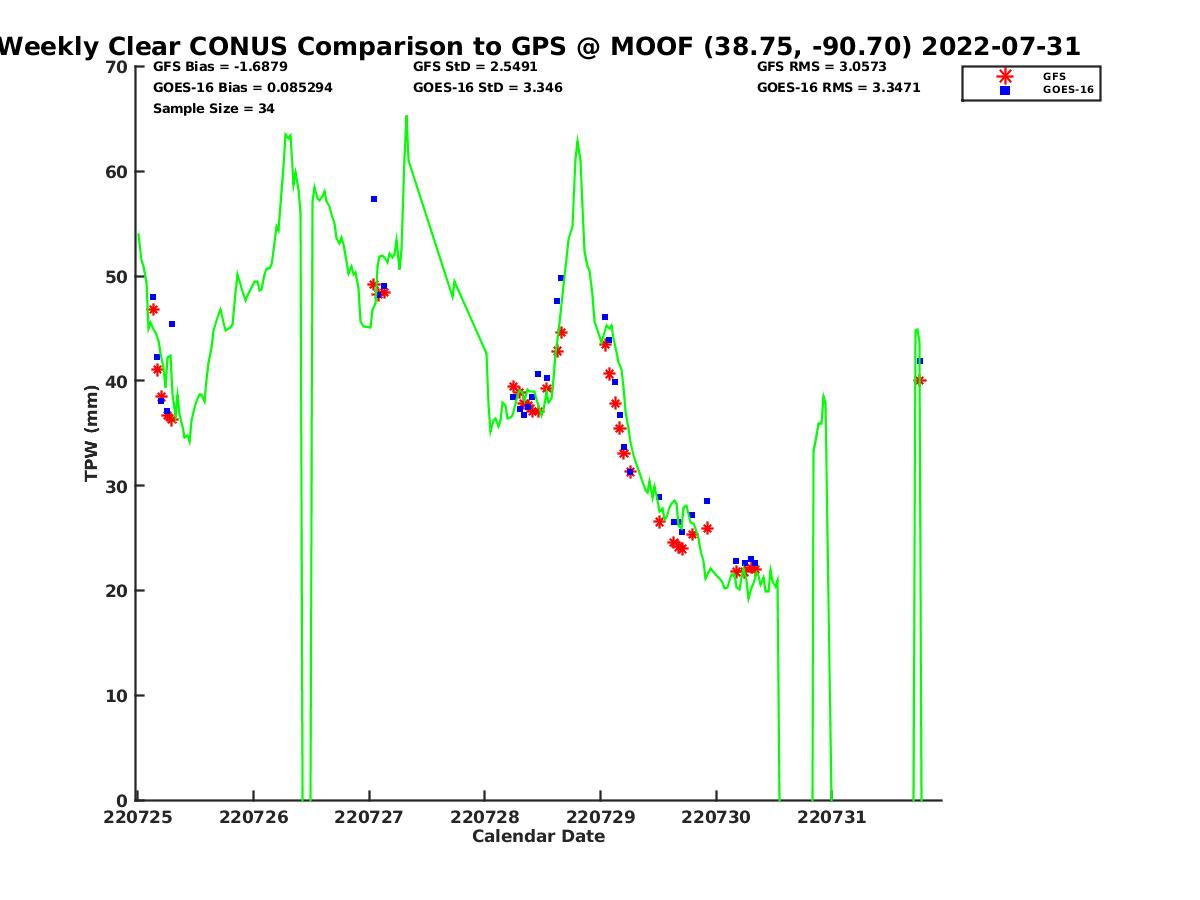Select the 220725 x-axis tick label
The width and height of the screenshot is (1200, 900).
click(137, 817)
